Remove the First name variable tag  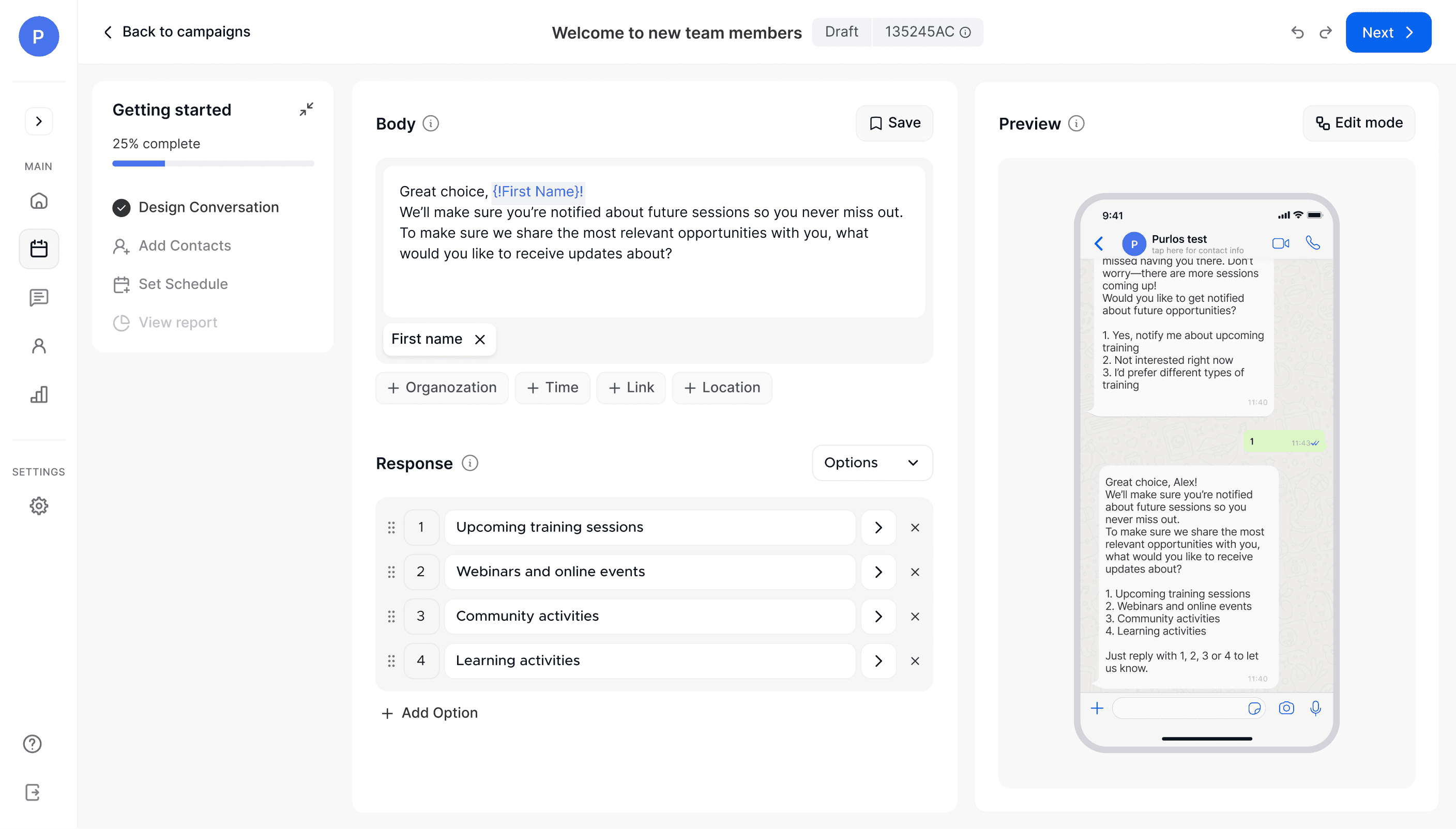480,340
